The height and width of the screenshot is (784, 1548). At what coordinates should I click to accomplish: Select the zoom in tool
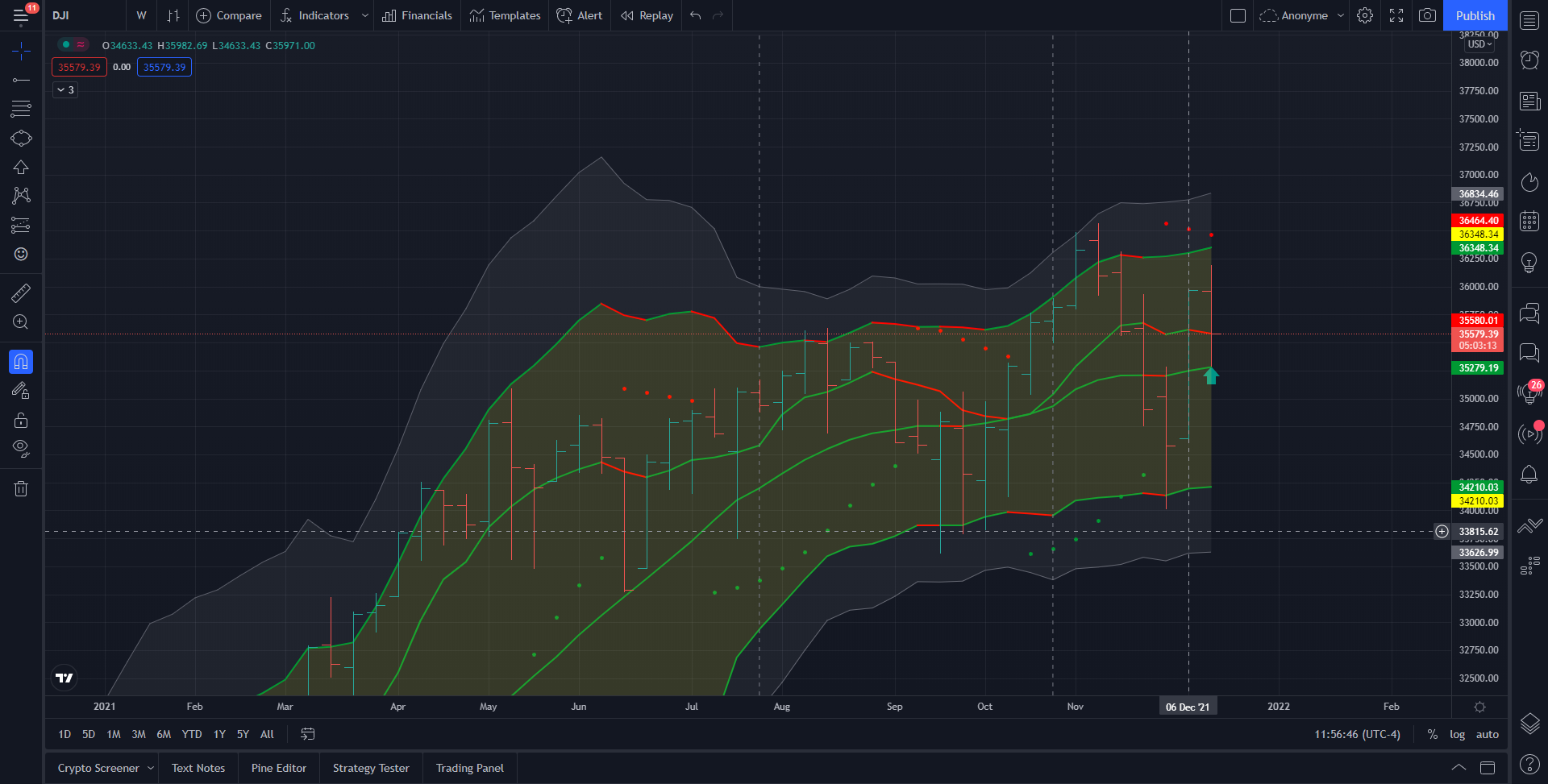point(21,322)
